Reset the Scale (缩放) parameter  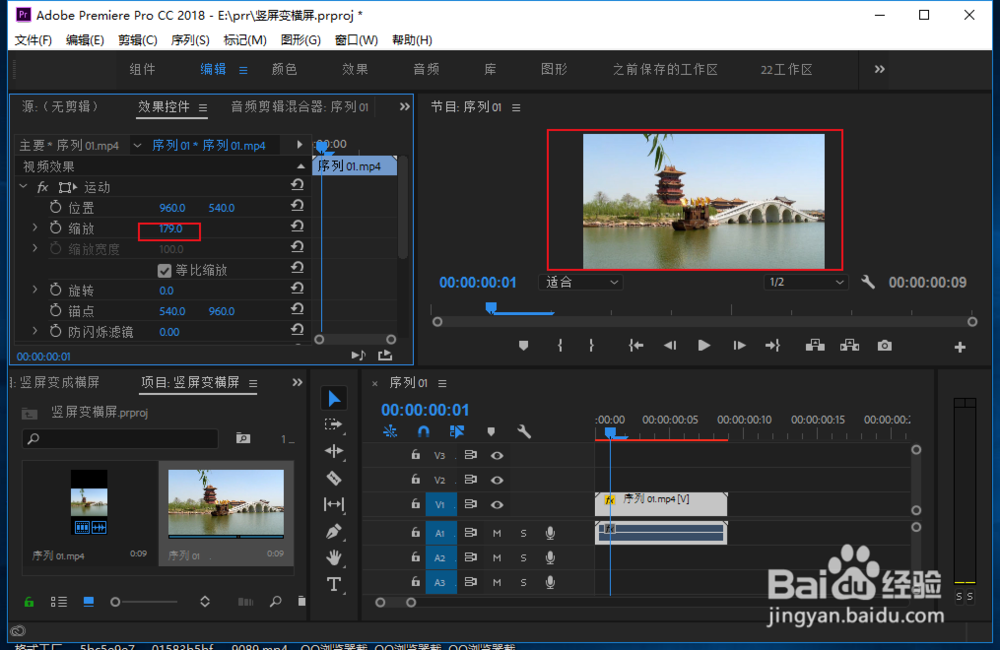[297, 226]
